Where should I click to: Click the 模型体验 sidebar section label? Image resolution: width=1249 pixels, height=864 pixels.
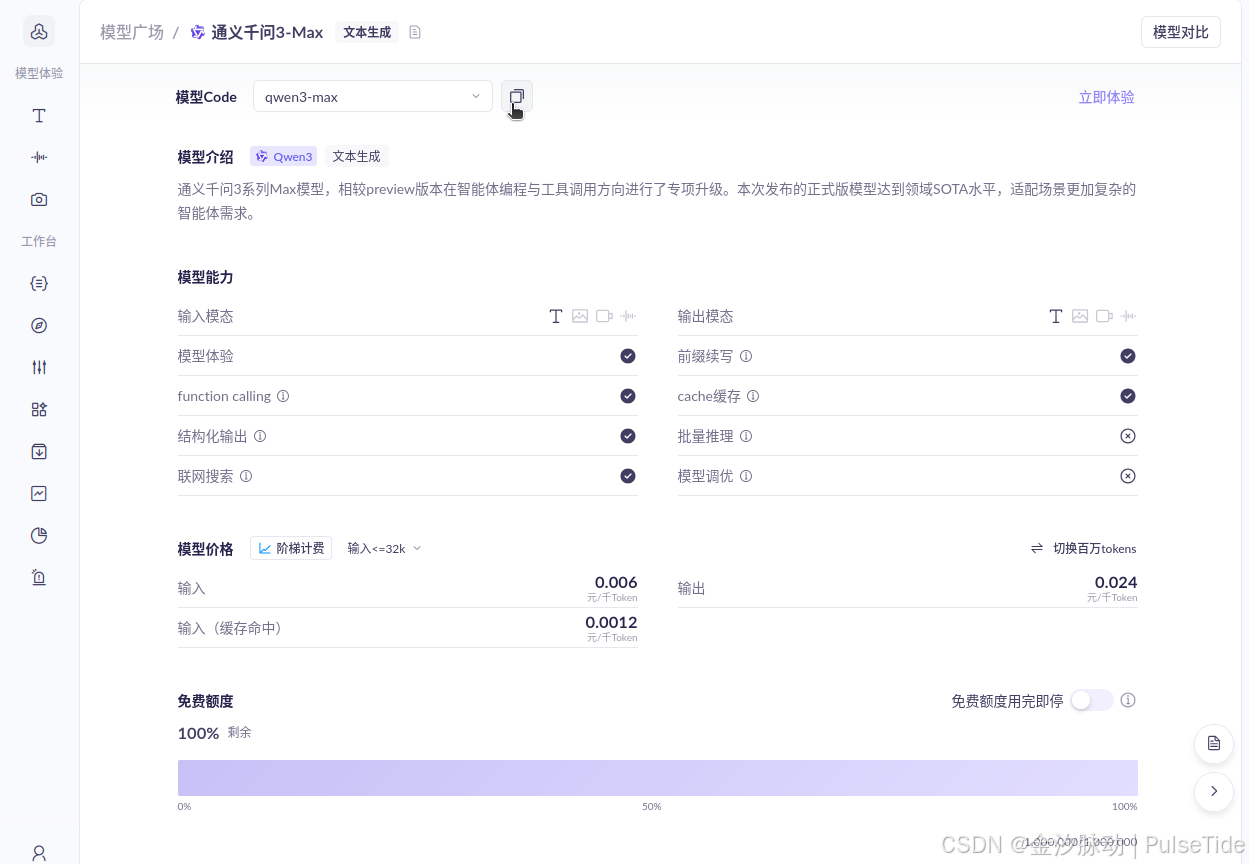click(39, 73)
